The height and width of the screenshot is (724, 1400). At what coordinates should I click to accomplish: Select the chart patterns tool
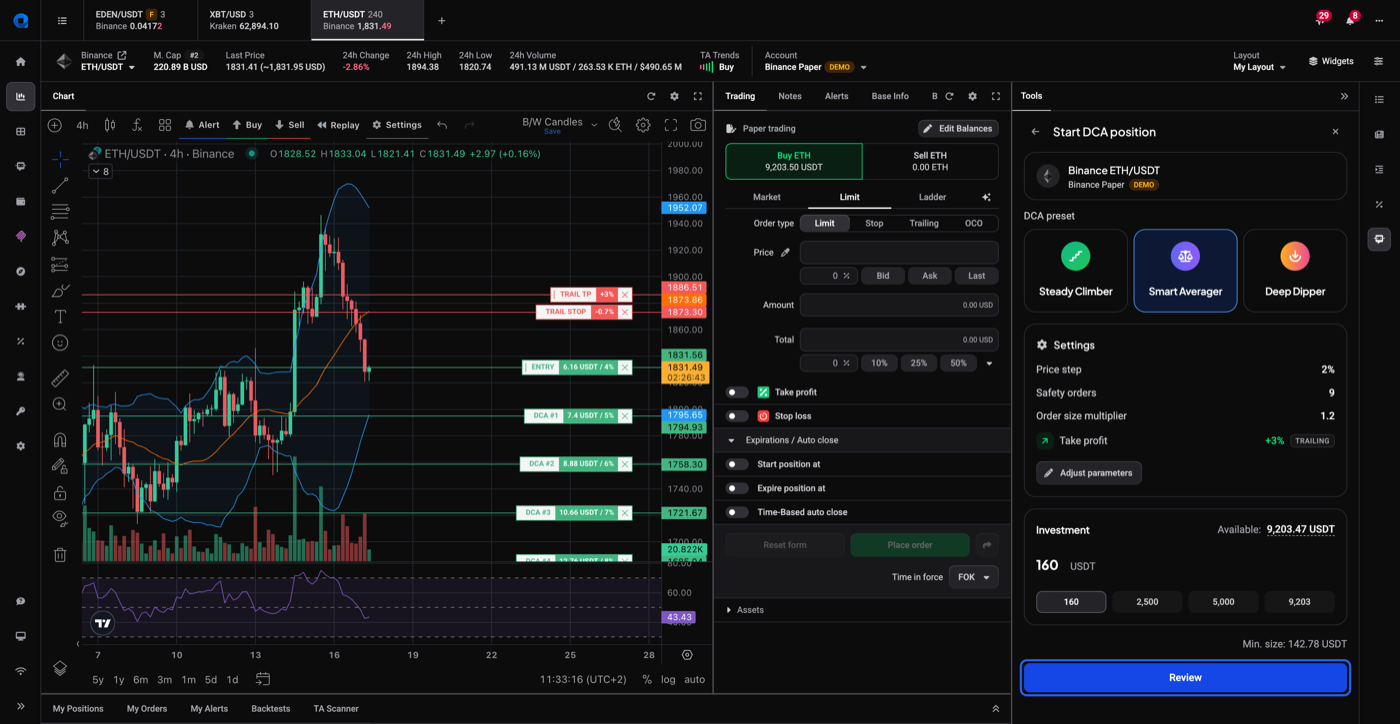coord(60,238)
